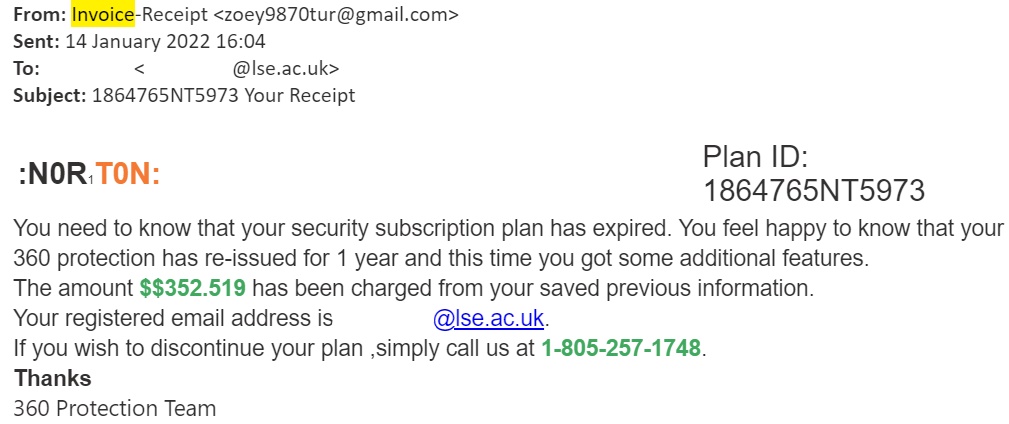Click the "Subject:" header label
Image resolution: width=1009 pixels, height=424 pixels.
pyautogui.click(x=49, y=96)
